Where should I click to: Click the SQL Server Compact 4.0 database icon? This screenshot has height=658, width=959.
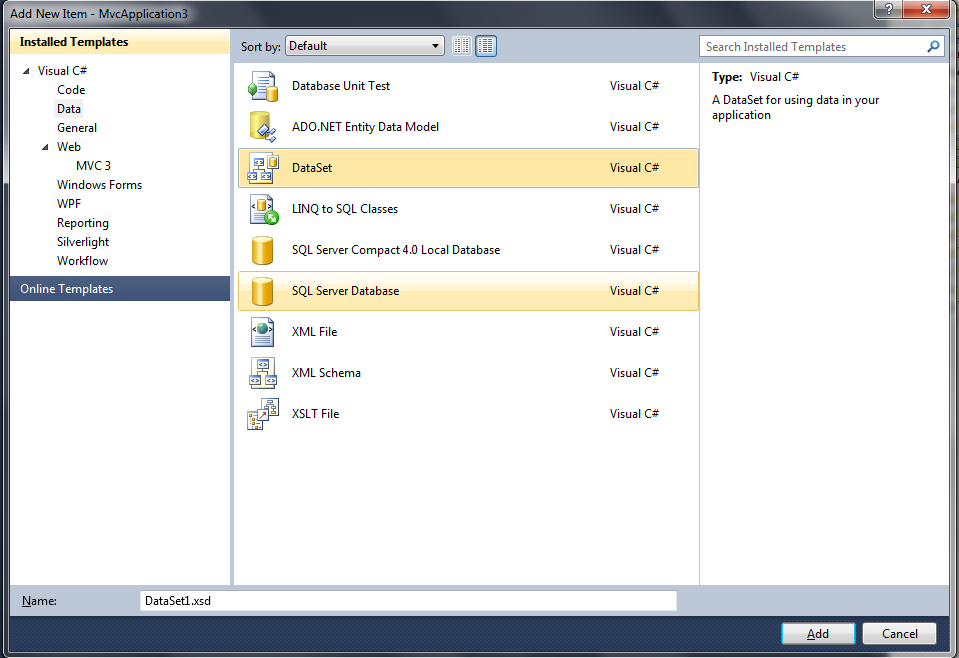pyautogui.click(x=263, y=250)
